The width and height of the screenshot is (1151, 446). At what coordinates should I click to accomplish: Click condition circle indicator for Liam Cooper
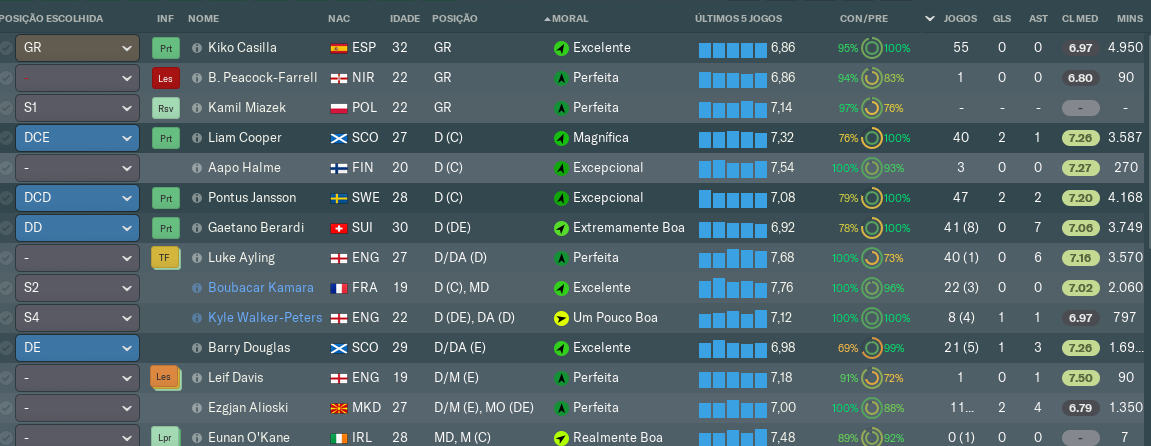click(x=871, y=138)
